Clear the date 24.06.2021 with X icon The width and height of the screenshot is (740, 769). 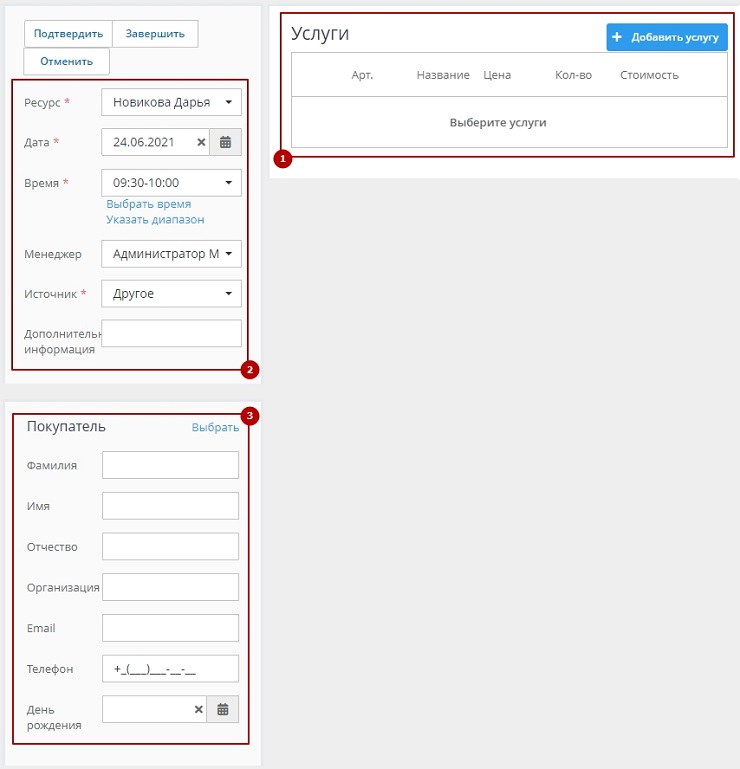point(201,142)
